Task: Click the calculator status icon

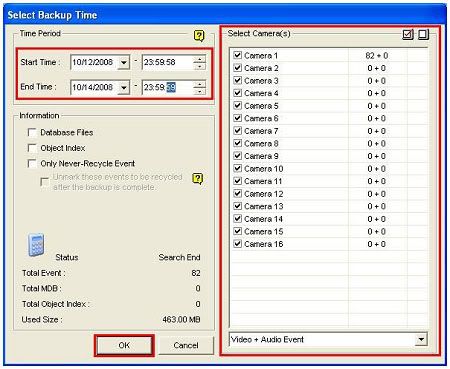Action: [x=36, y=245]
